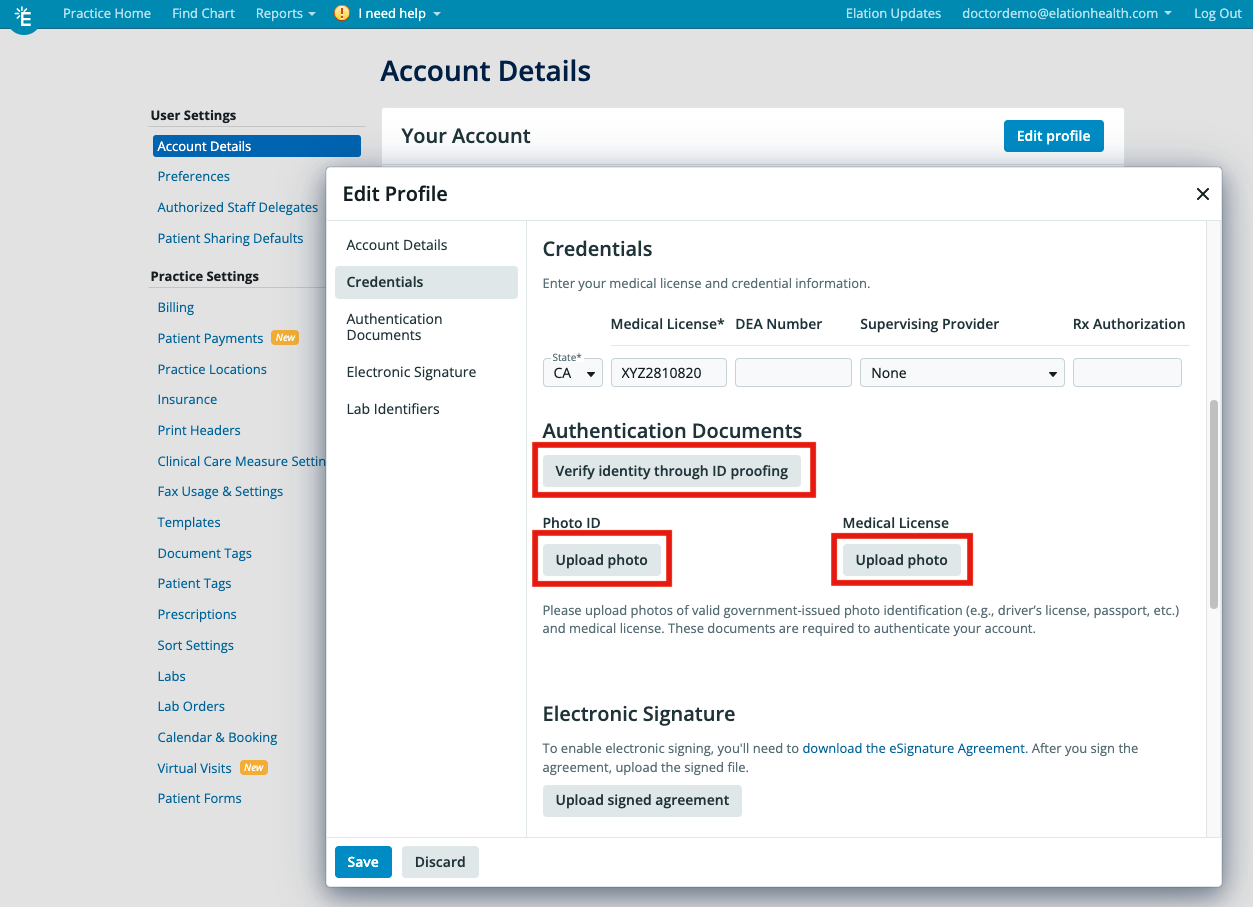The height and width of the screenshot is (907, 1253).
Task: Select the Electronic Signature tab
Action: pos(411,371)
